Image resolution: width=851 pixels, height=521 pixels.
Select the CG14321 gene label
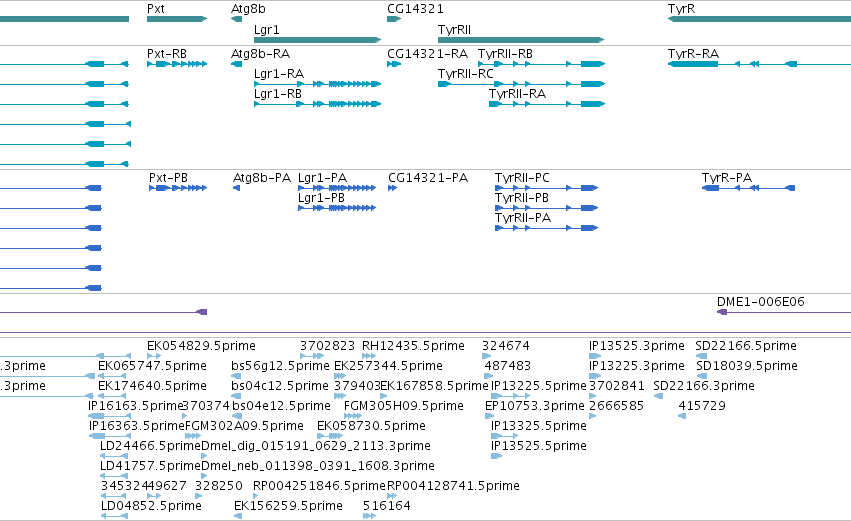tap(415, 9)
